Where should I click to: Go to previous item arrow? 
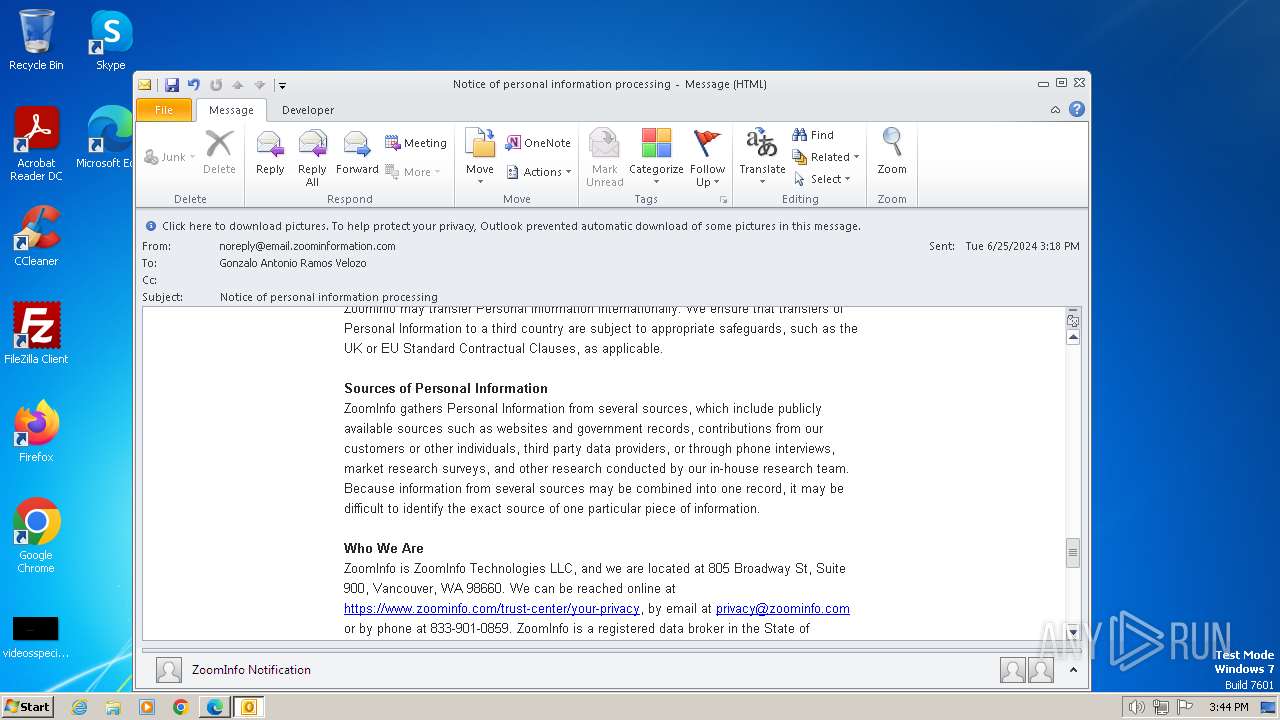pos(238,85)
